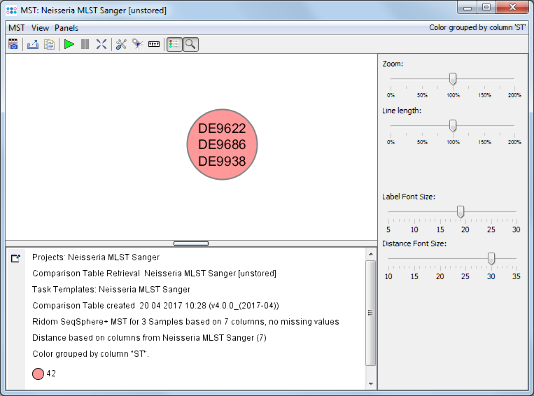534x396 pixels.
Task: Click the snapshot camera toolbar icon
Action: 13,44
